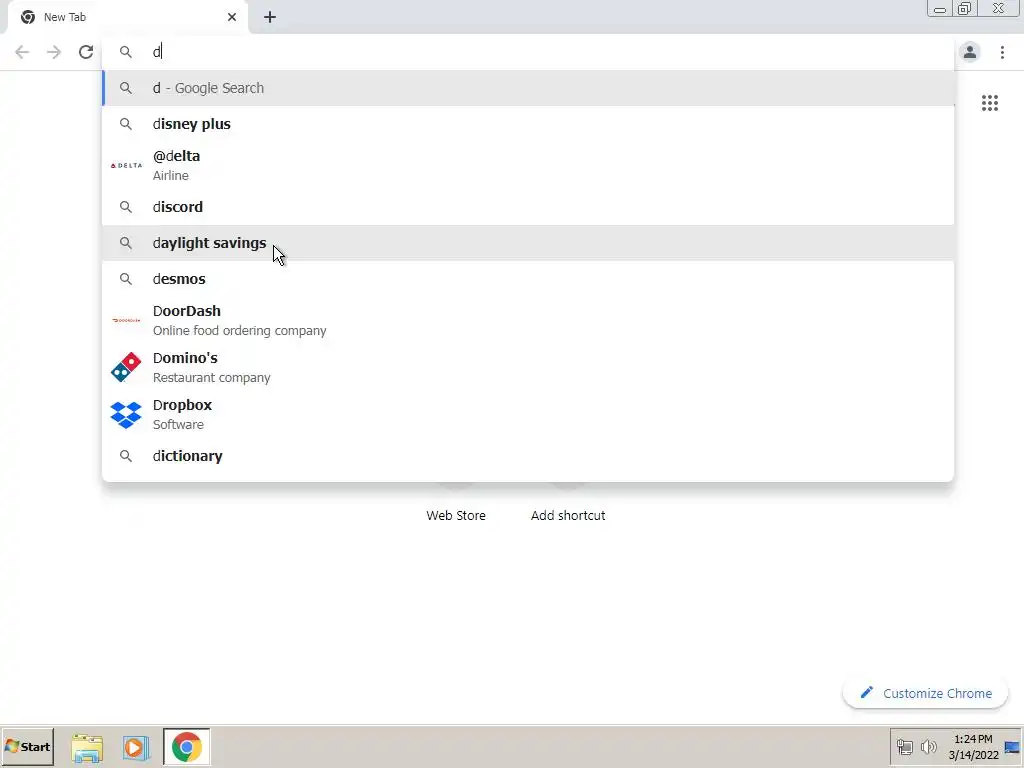Select the 'desmos' suggestion
Viewport: 1024px width, 768px height.
pyautogui.click(x=528, y=279)
